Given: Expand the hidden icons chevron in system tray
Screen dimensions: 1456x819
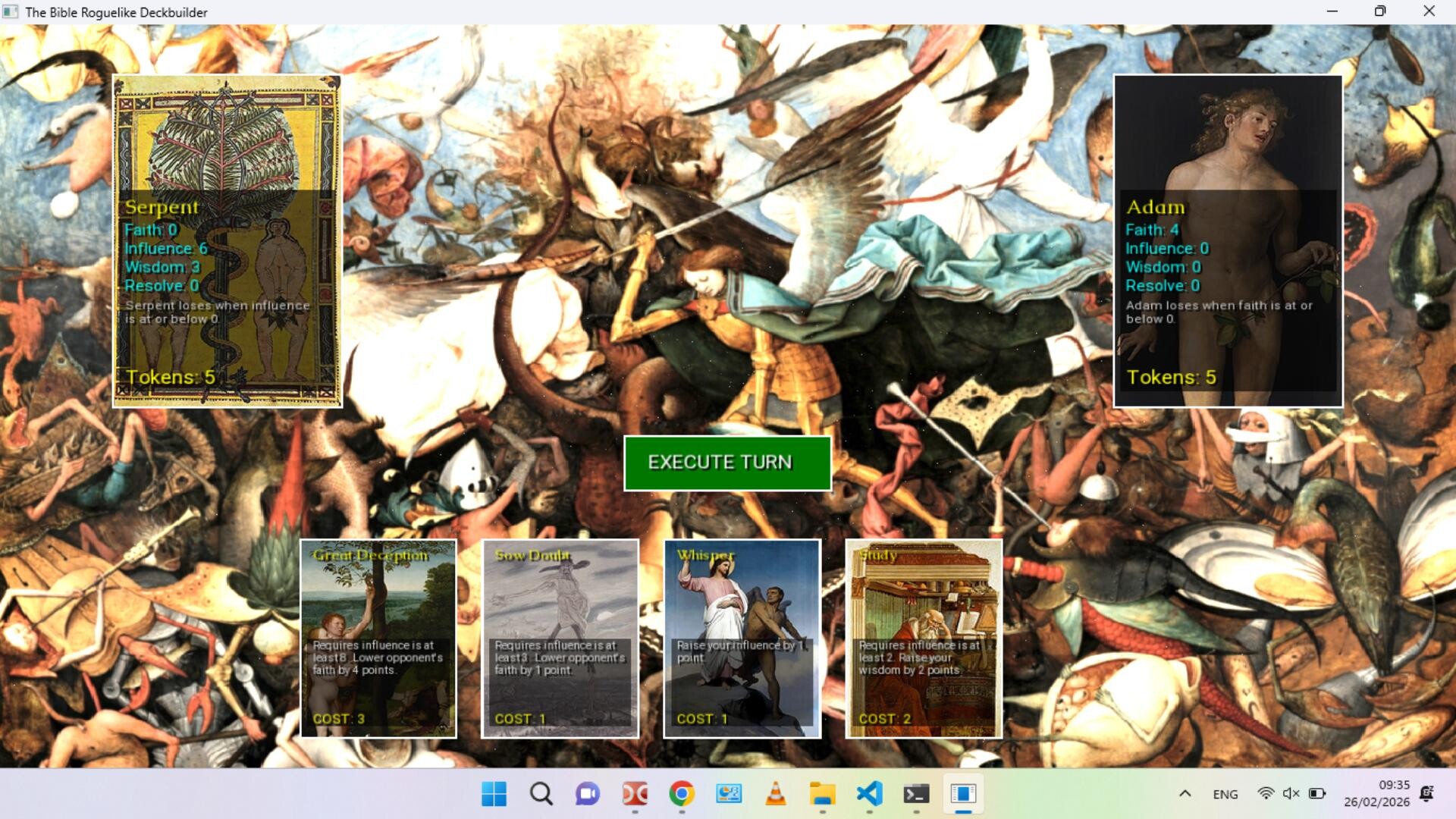Looking at the screenshot, I should (x=1185, y=795).
